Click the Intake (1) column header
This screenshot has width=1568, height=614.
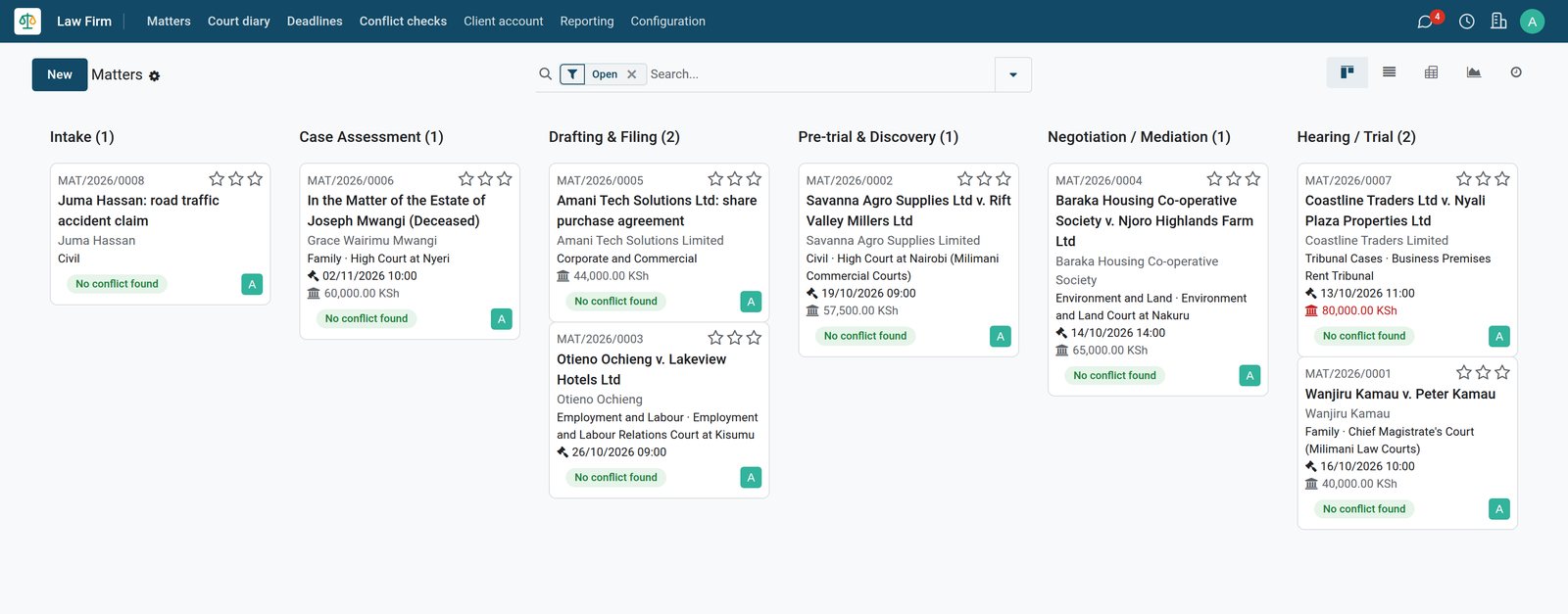[x=82, y=137]
